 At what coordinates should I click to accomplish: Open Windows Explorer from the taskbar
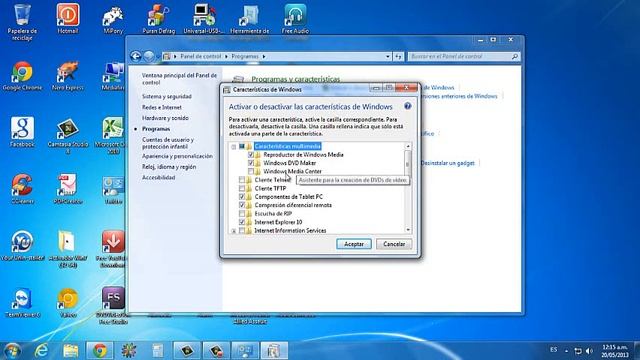(x=71, y=351)
